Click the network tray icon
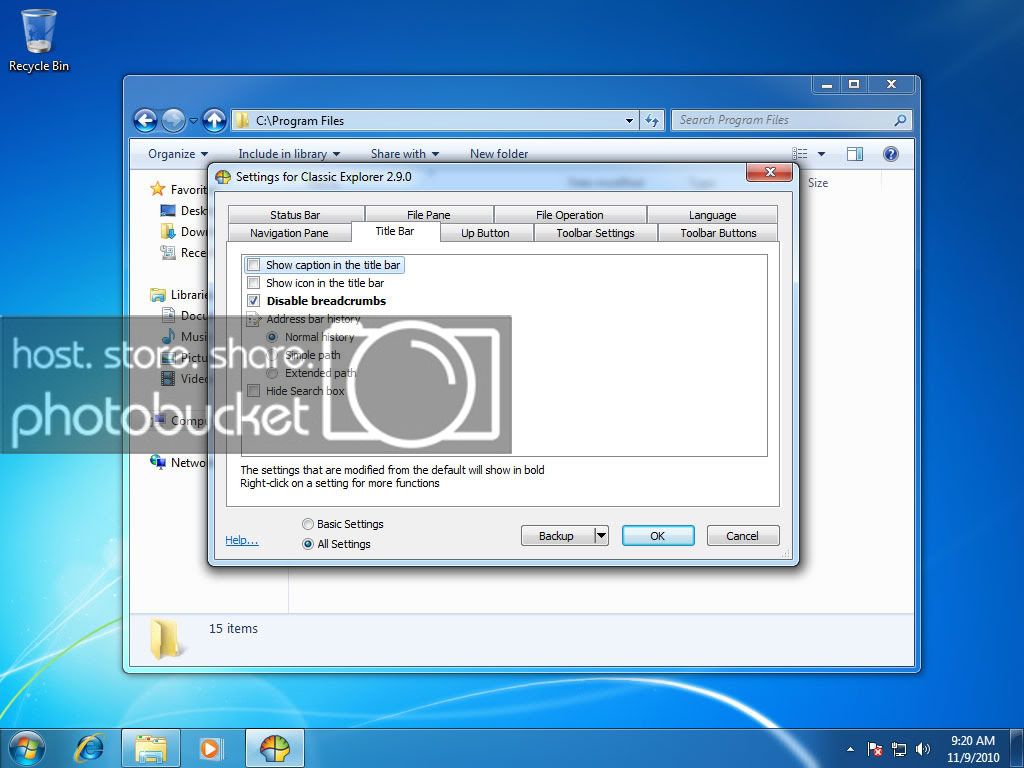 899,749
